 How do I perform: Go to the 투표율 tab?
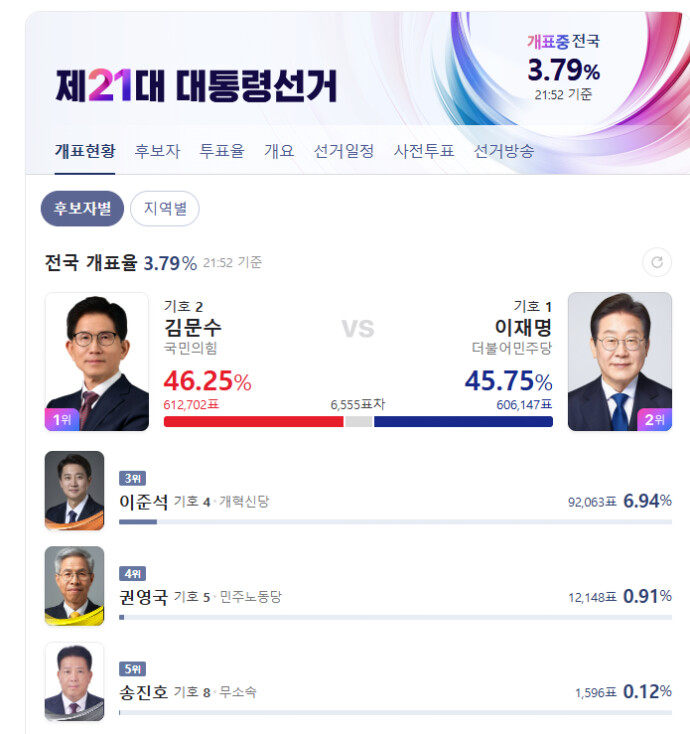[x=222, y=151]
